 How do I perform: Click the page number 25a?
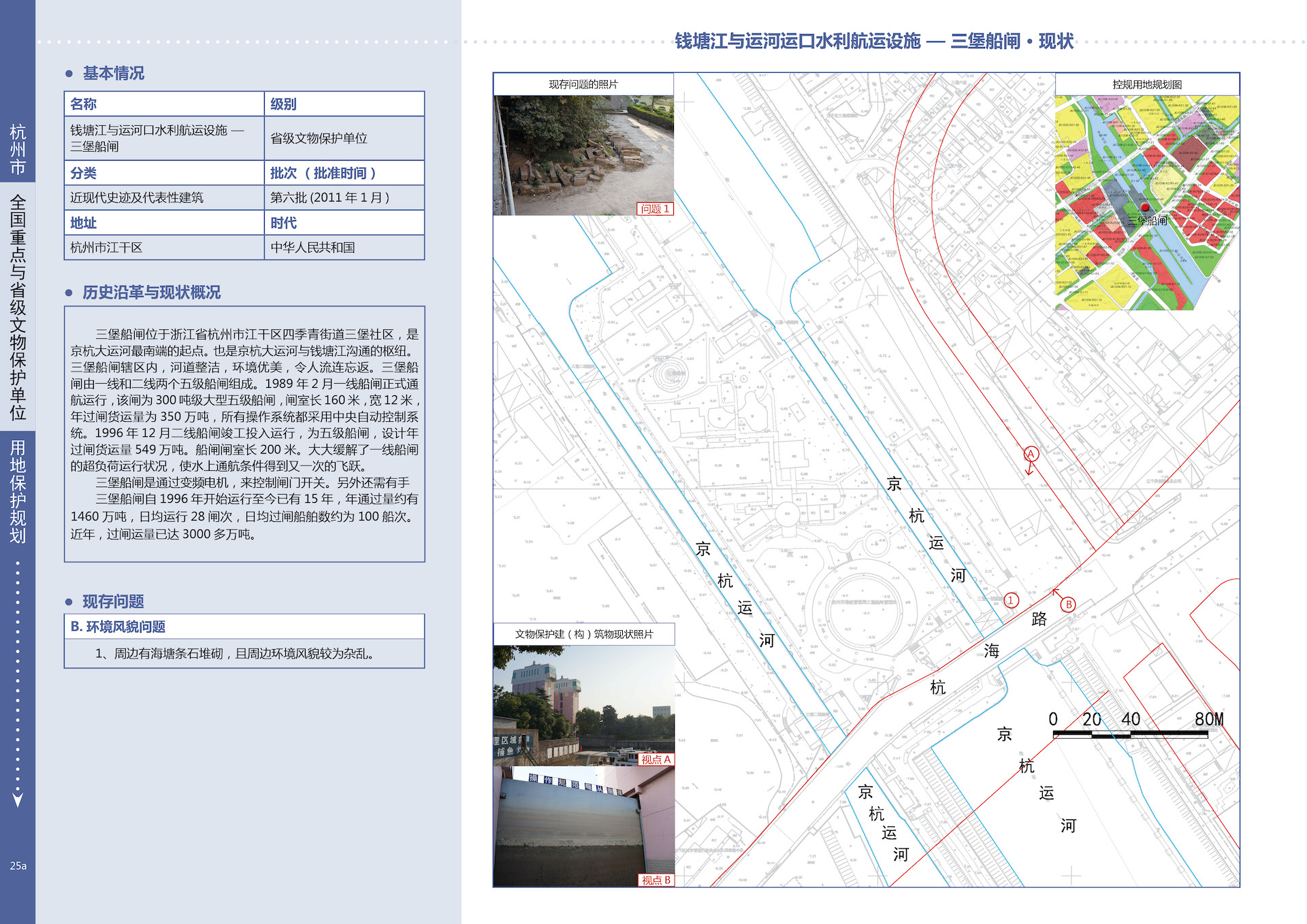click(18, 866)
